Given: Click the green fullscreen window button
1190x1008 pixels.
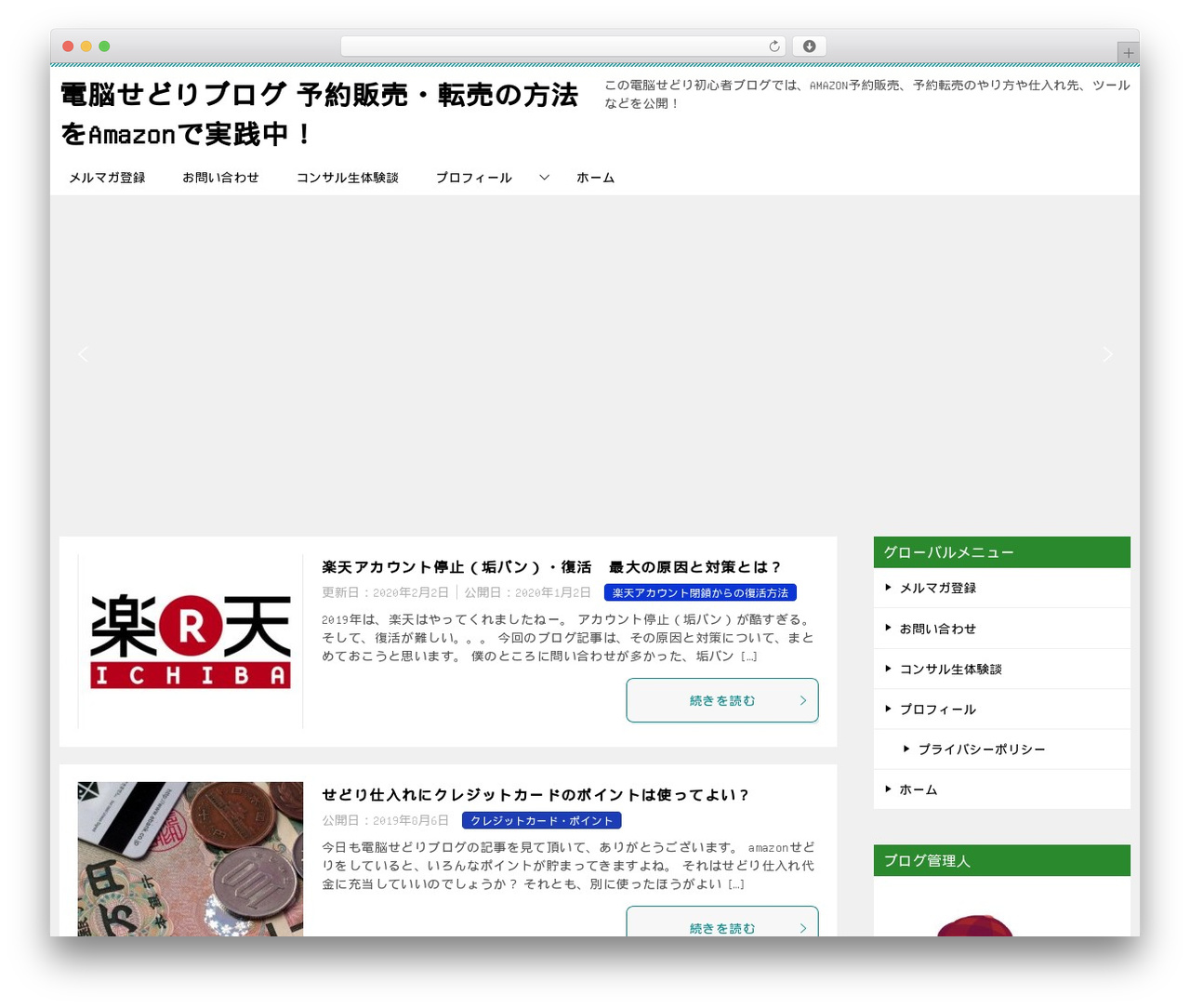Looking at the screenshot, I should (x=104, y=46).
